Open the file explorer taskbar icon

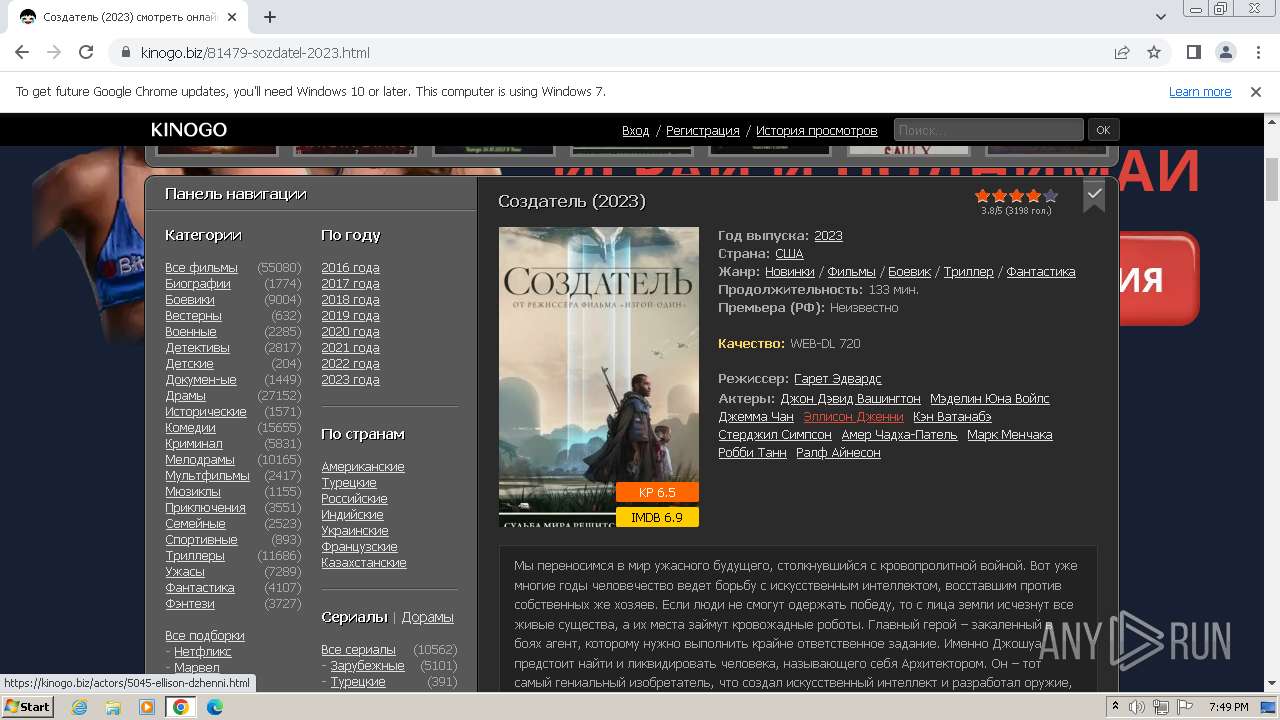113,707
